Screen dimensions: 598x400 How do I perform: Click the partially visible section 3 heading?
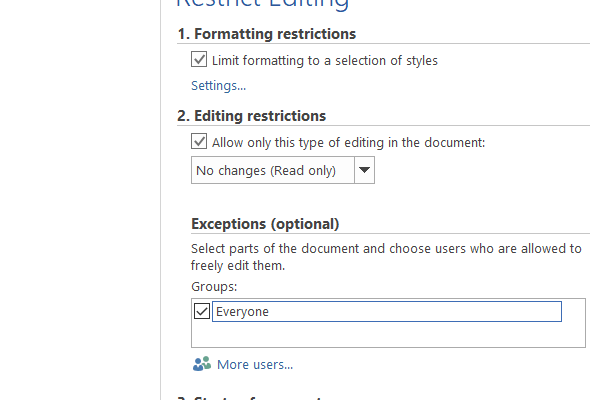point(250,397)
